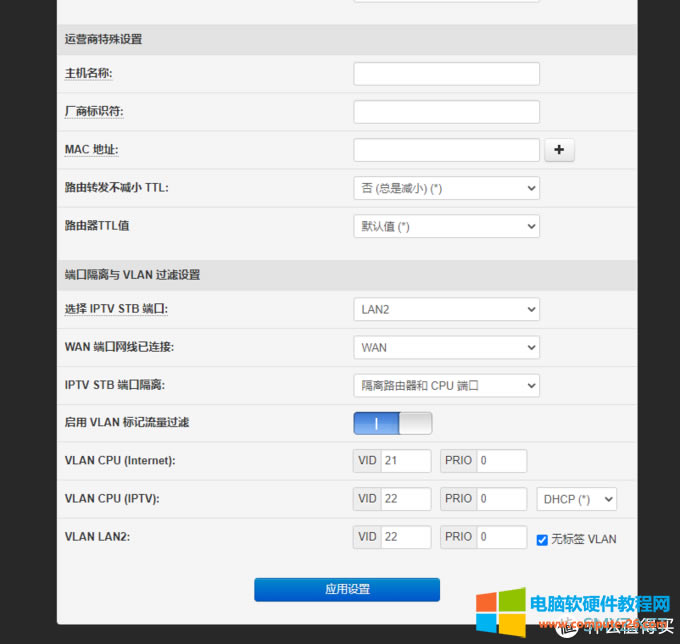
Task: Click PRIO field for VLAN LAN2
Action: (x=502, y=537)
